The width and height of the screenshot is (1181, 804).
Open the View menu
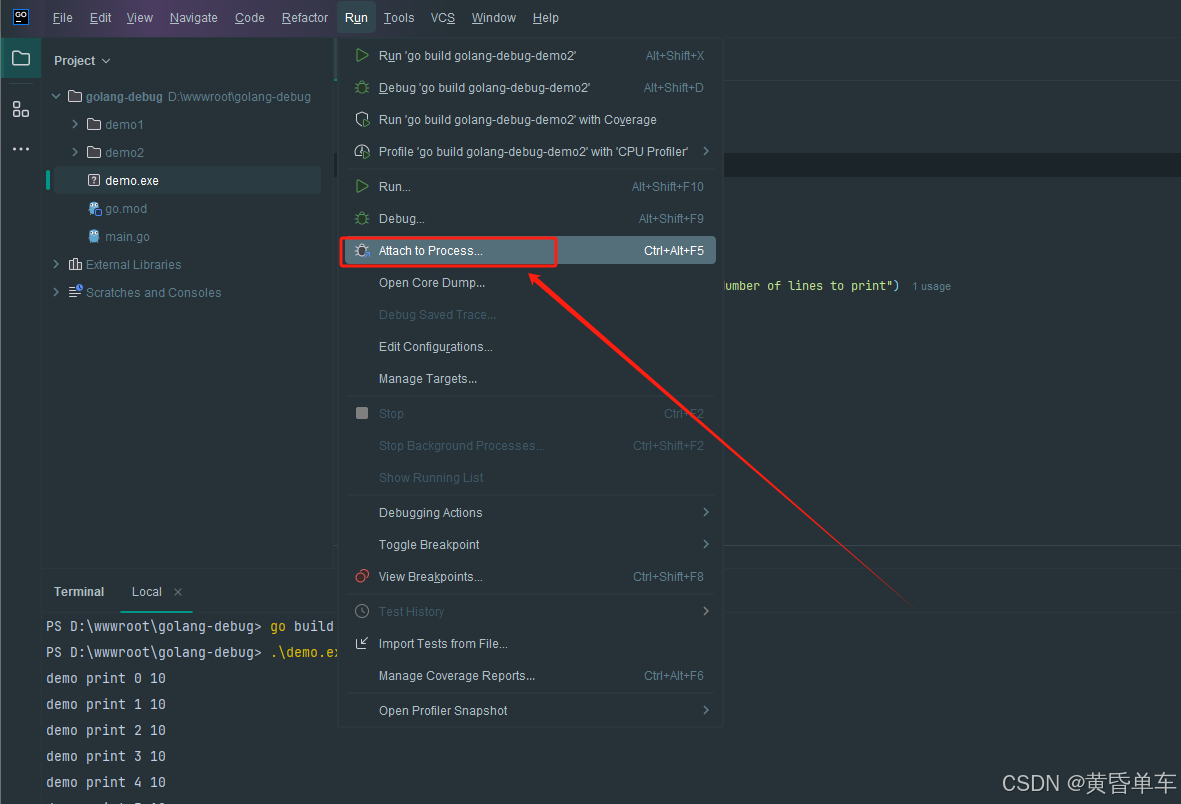(139, 17)
